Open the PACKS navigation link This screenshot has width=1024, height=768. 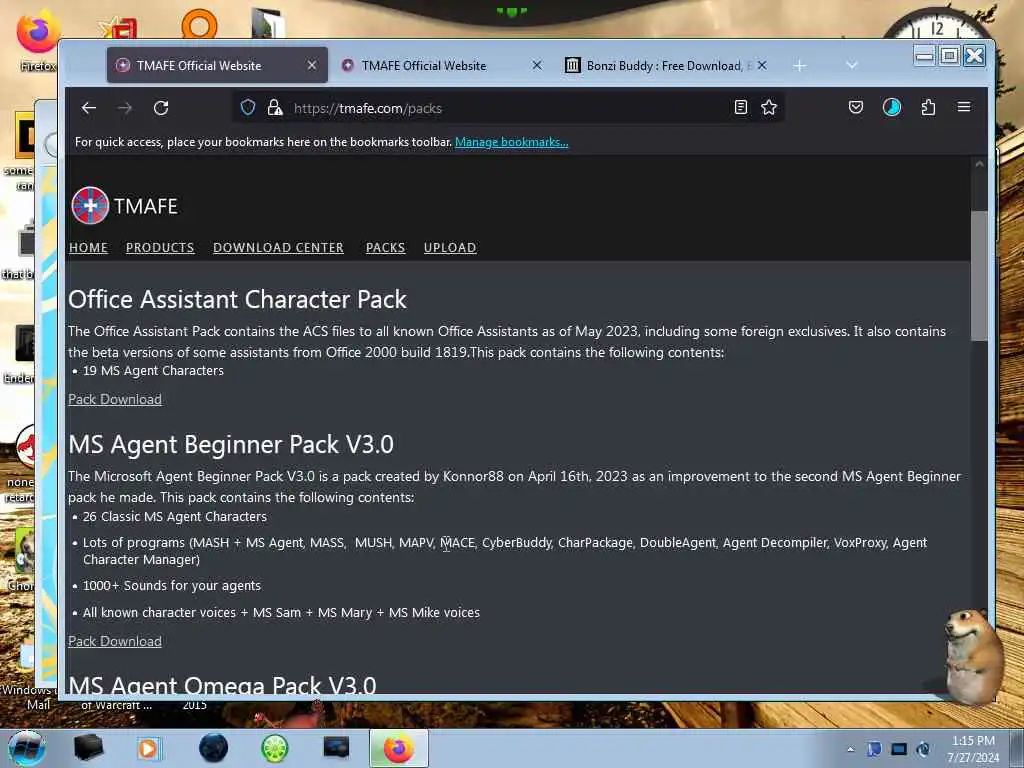[x=385, y=248]
